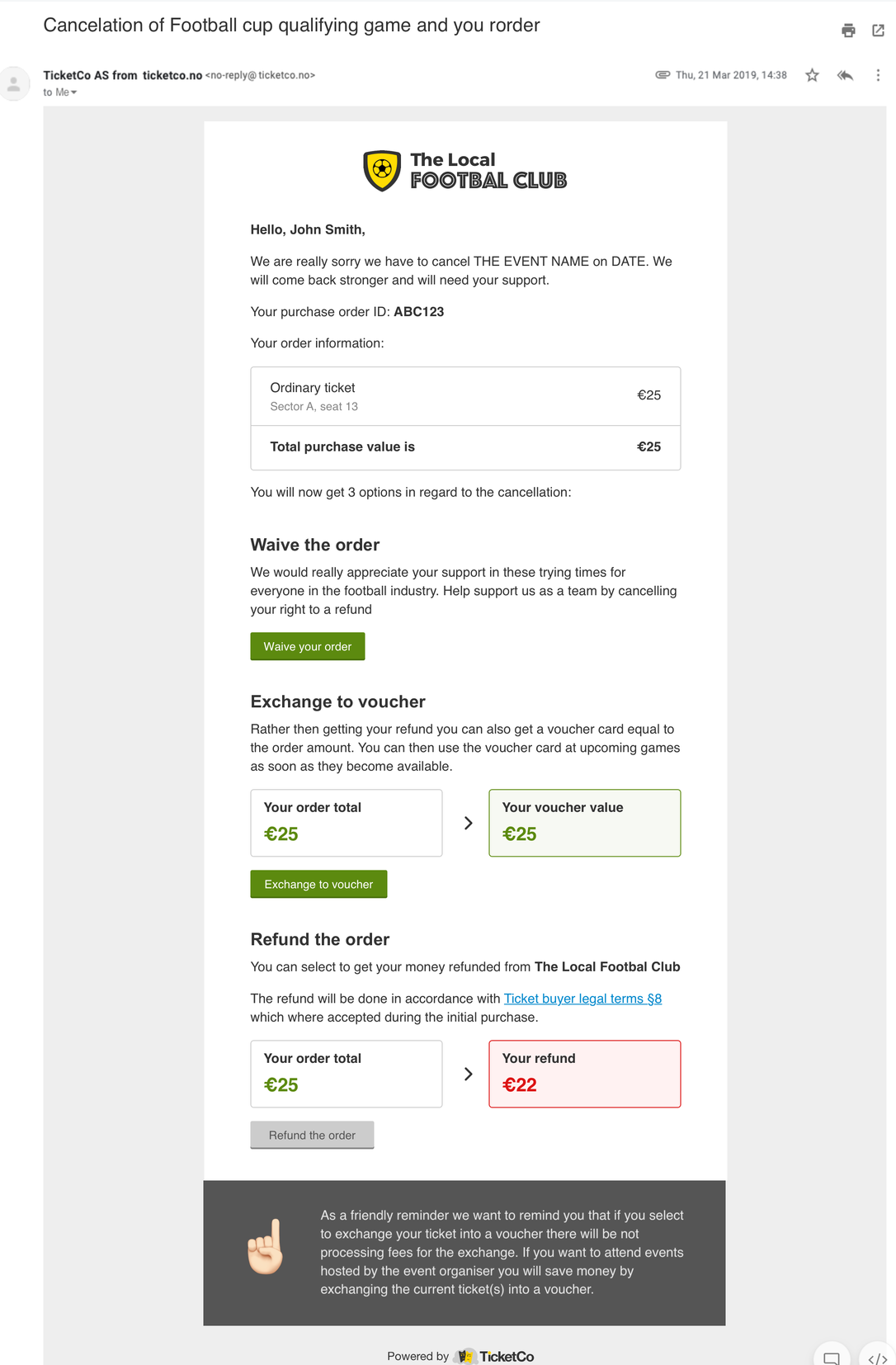Viewport: 896px width, 1365px height.
Task: Click the grey Refund the order button
Action: 312,1135
